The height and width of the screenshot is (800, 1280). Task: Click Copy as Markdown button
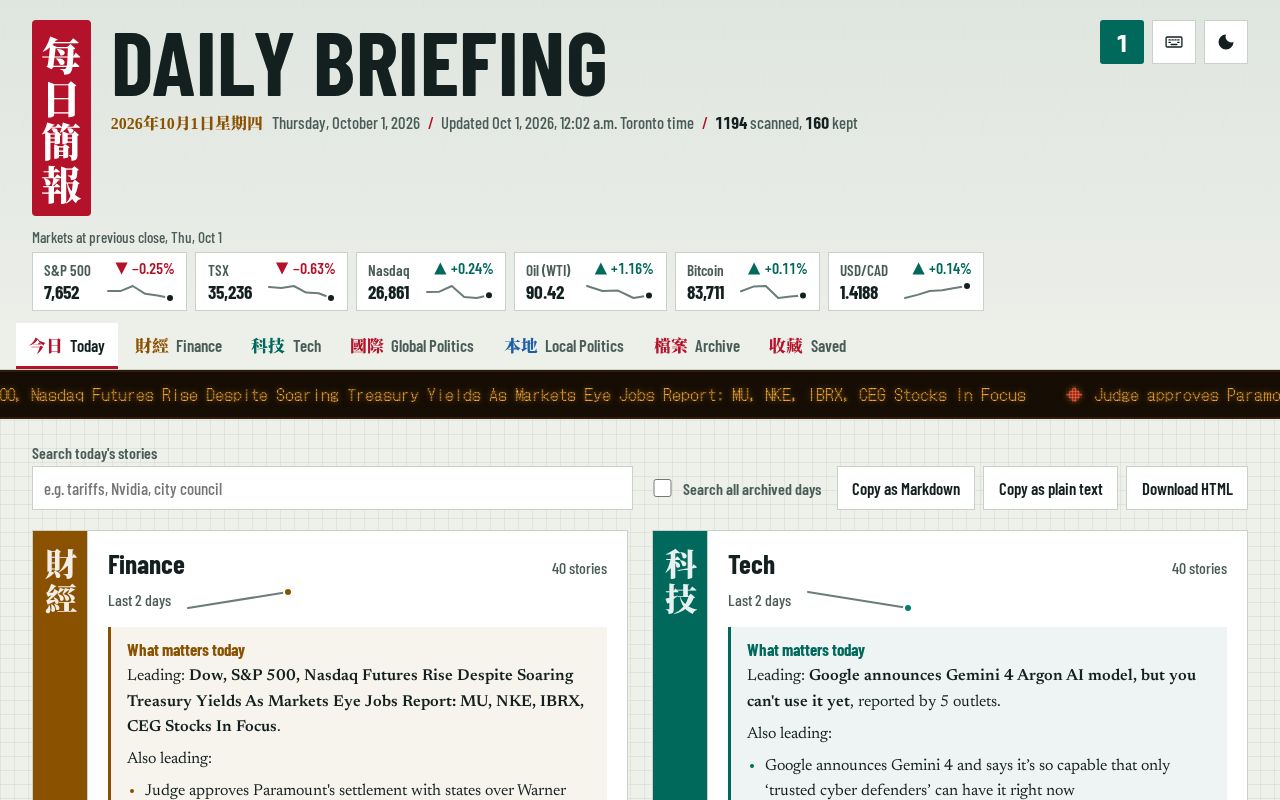[906, 488]
